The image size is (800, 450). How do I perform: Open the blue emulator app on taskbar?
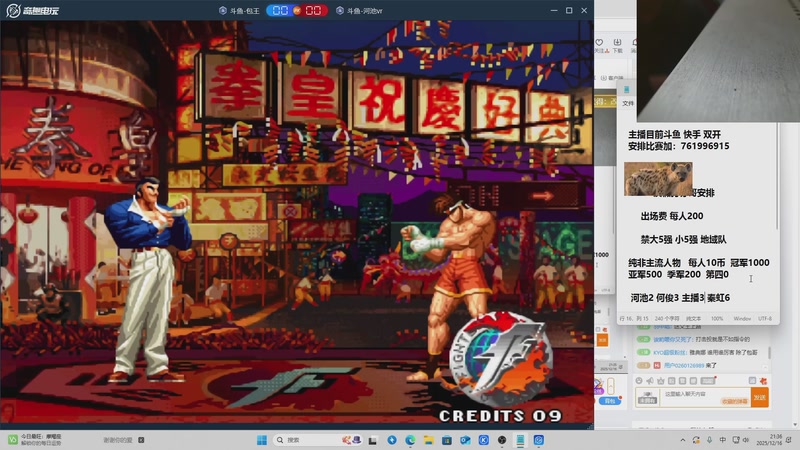pyautogui.click(x=538, y=440)
